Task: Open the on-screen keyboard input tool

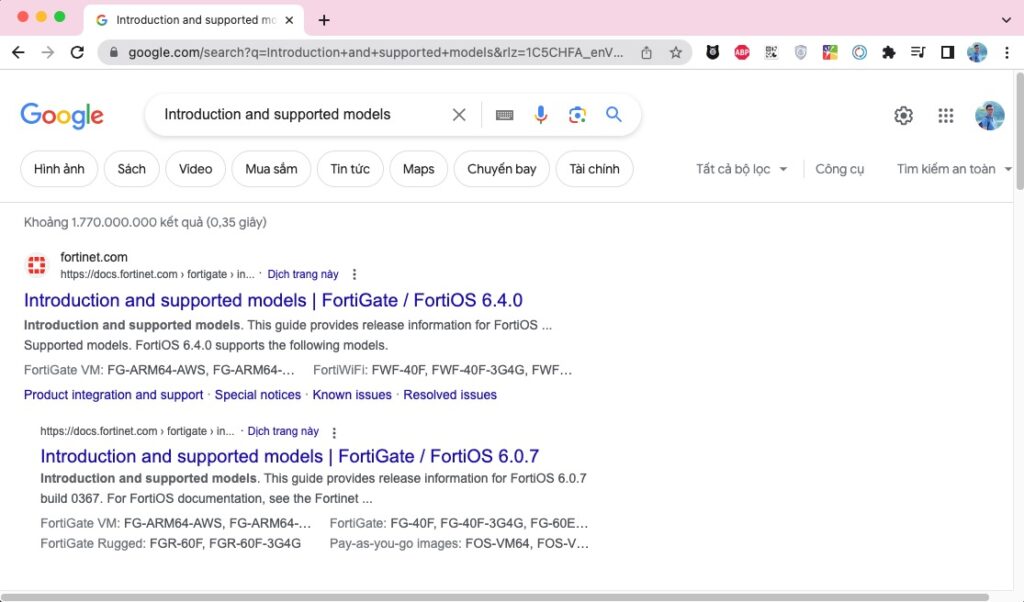Action: point(504,116)
